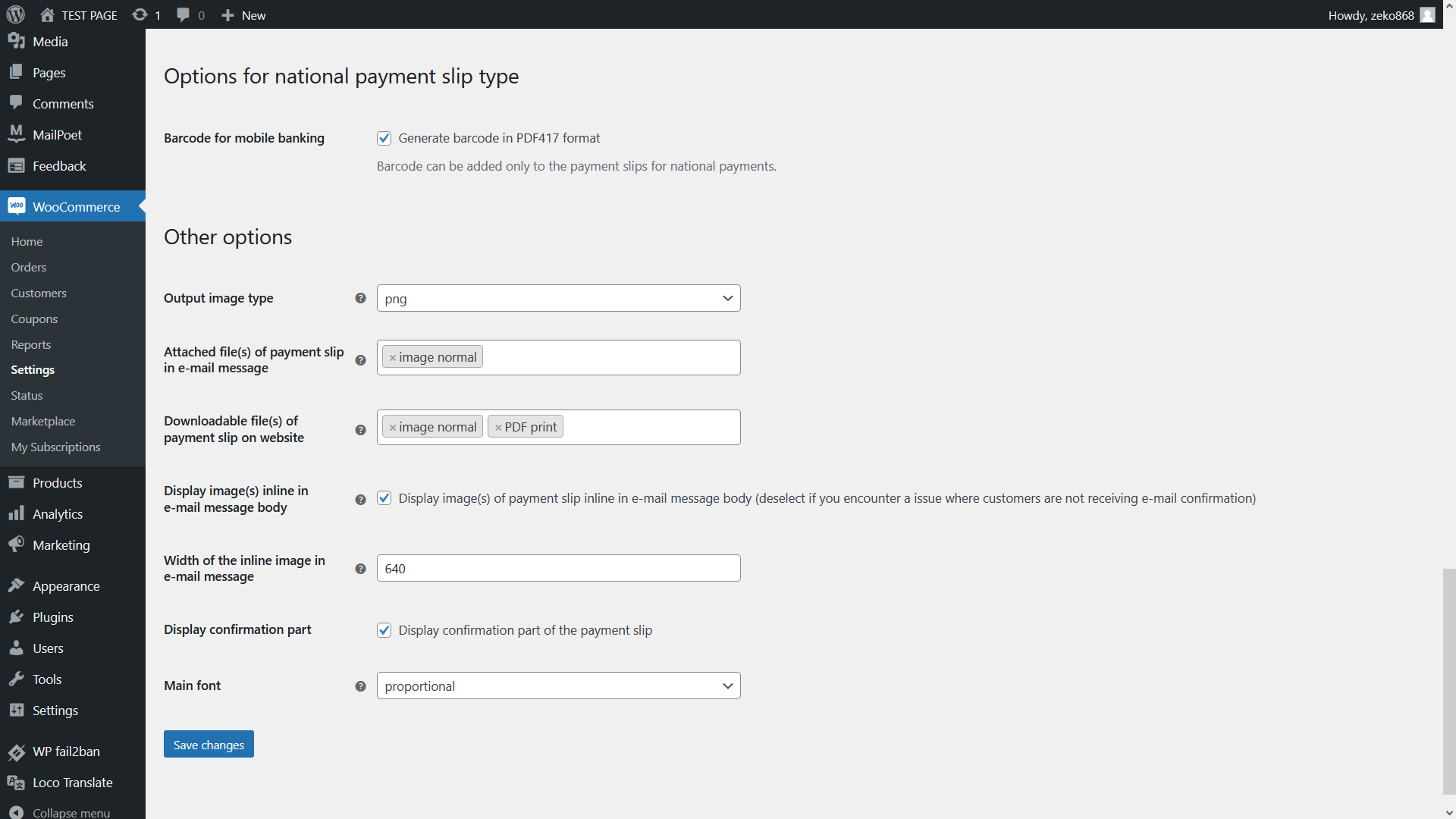Click the Plugins plug icon
Viewport: 1456px width, 819px height.
[x=16, y=617]
